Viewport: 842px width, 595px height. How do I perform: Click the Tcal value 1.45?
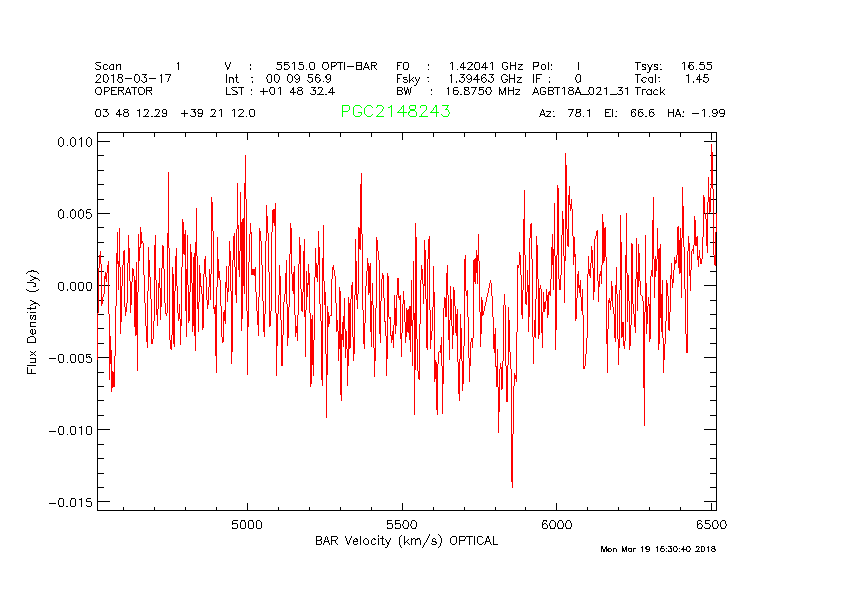click(697, 78)
